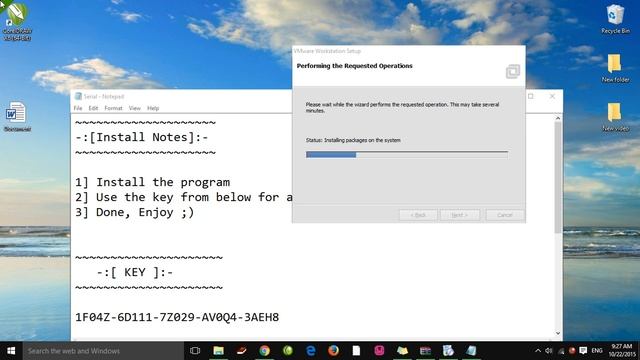640x360 pixels.
Task: Click the Notepad scrollbar up arrow
Action: [x=558, y=118]
